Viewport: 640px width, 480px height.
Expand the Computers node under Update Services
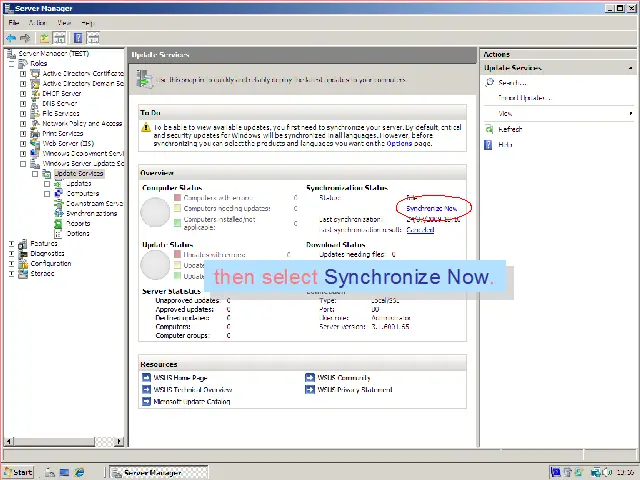click(x=47, y=193)
